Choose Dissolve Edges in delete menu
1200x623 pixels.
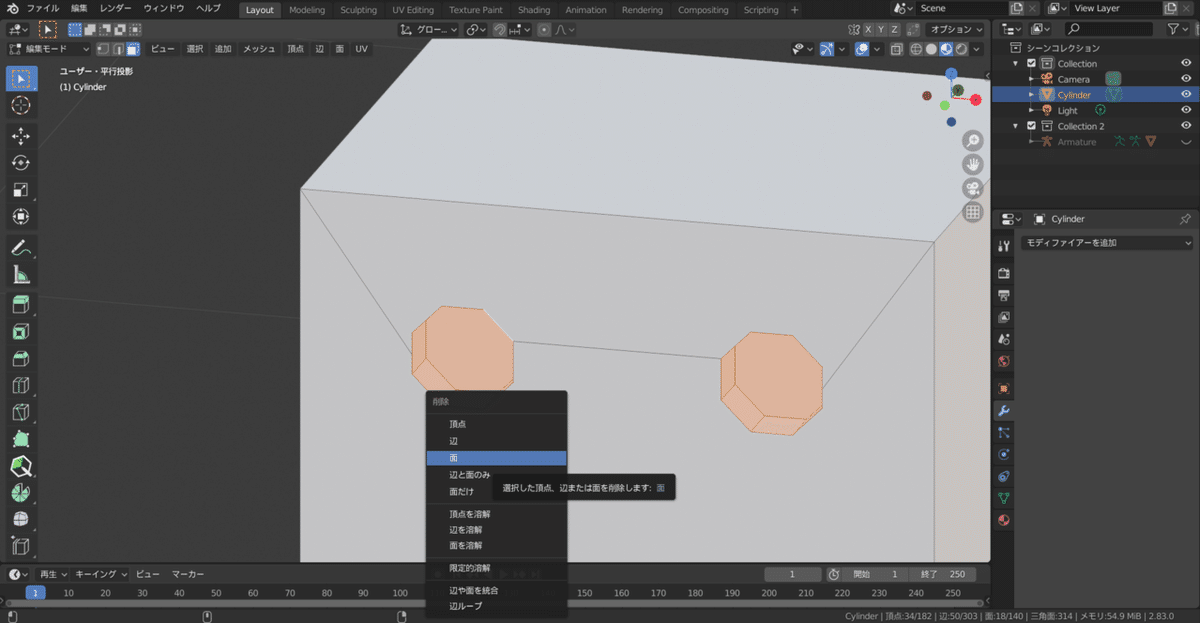(496, 529)
